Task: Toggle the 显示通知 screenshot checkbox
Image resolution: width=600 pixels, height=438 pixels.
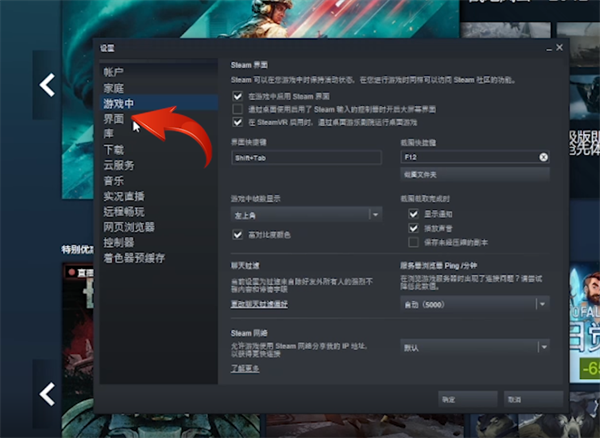Action: pos(413,214)
